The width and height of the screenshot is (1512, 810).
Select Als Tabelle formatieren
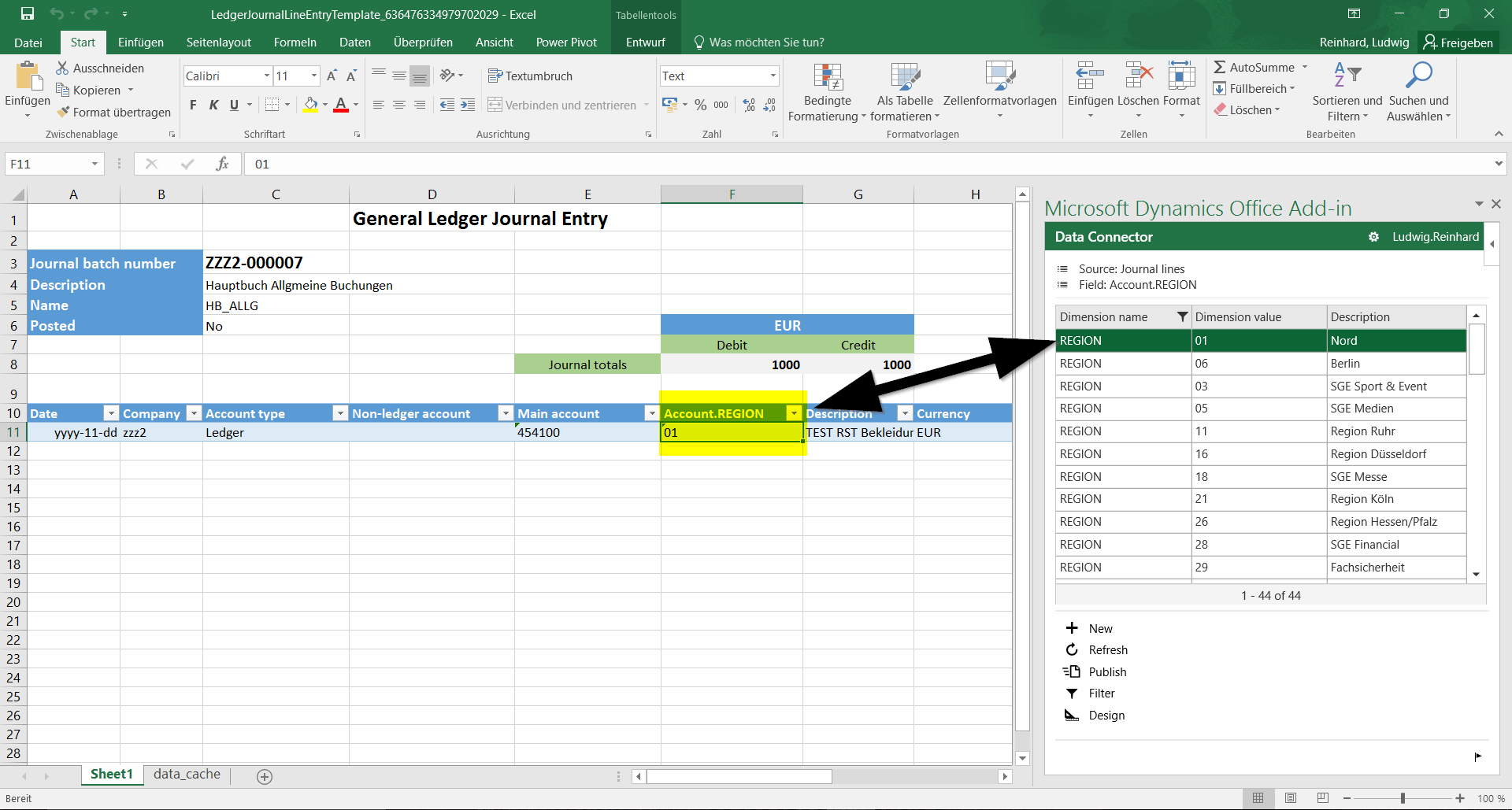coord(905,91)
